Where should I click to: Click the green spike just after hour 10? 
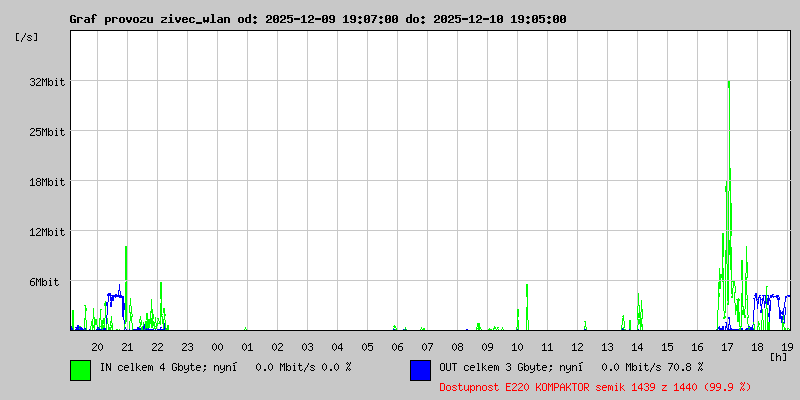(x=527, y=306)
